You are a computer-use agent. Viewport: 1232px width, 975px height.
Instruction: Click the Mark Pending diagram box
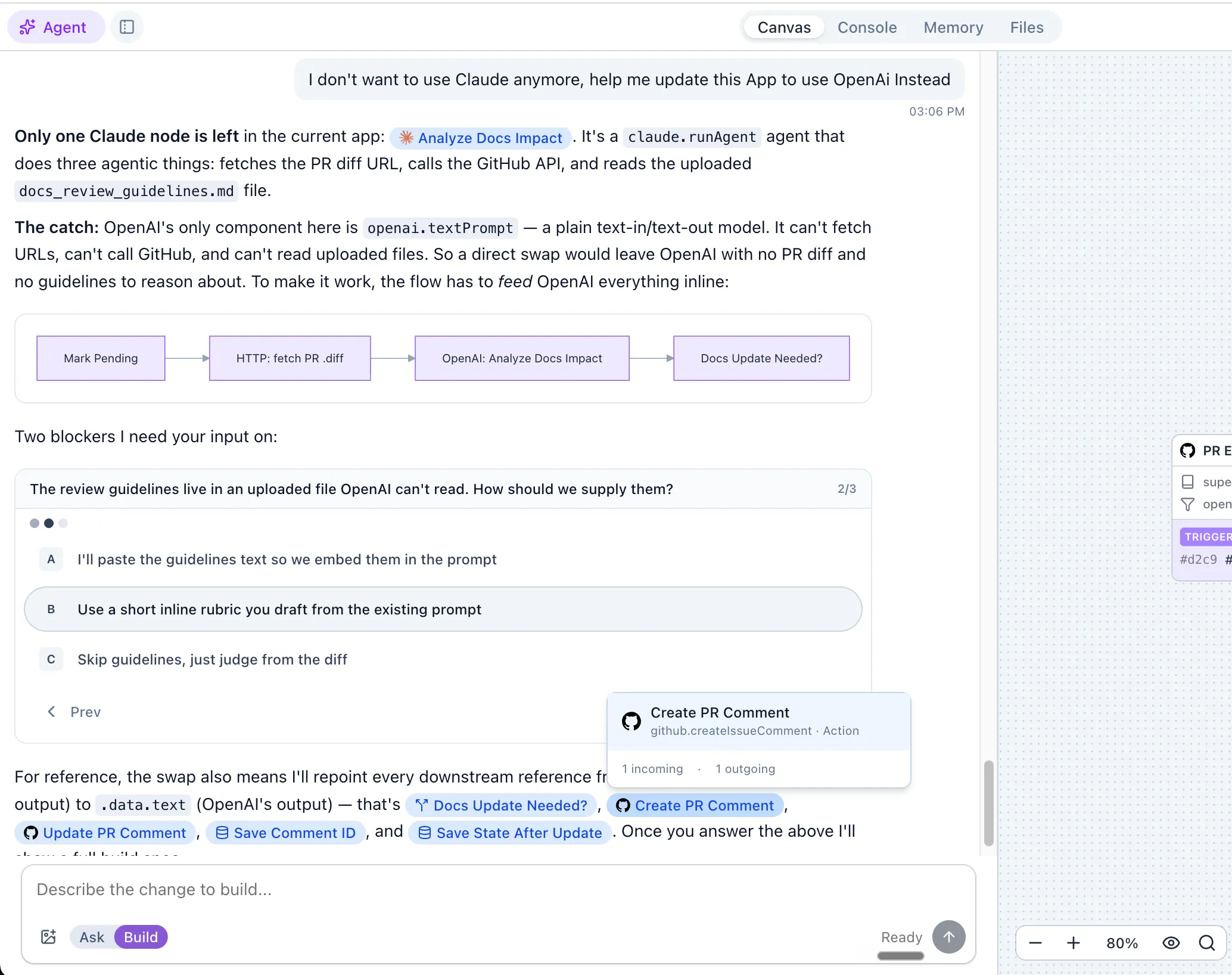101,358
